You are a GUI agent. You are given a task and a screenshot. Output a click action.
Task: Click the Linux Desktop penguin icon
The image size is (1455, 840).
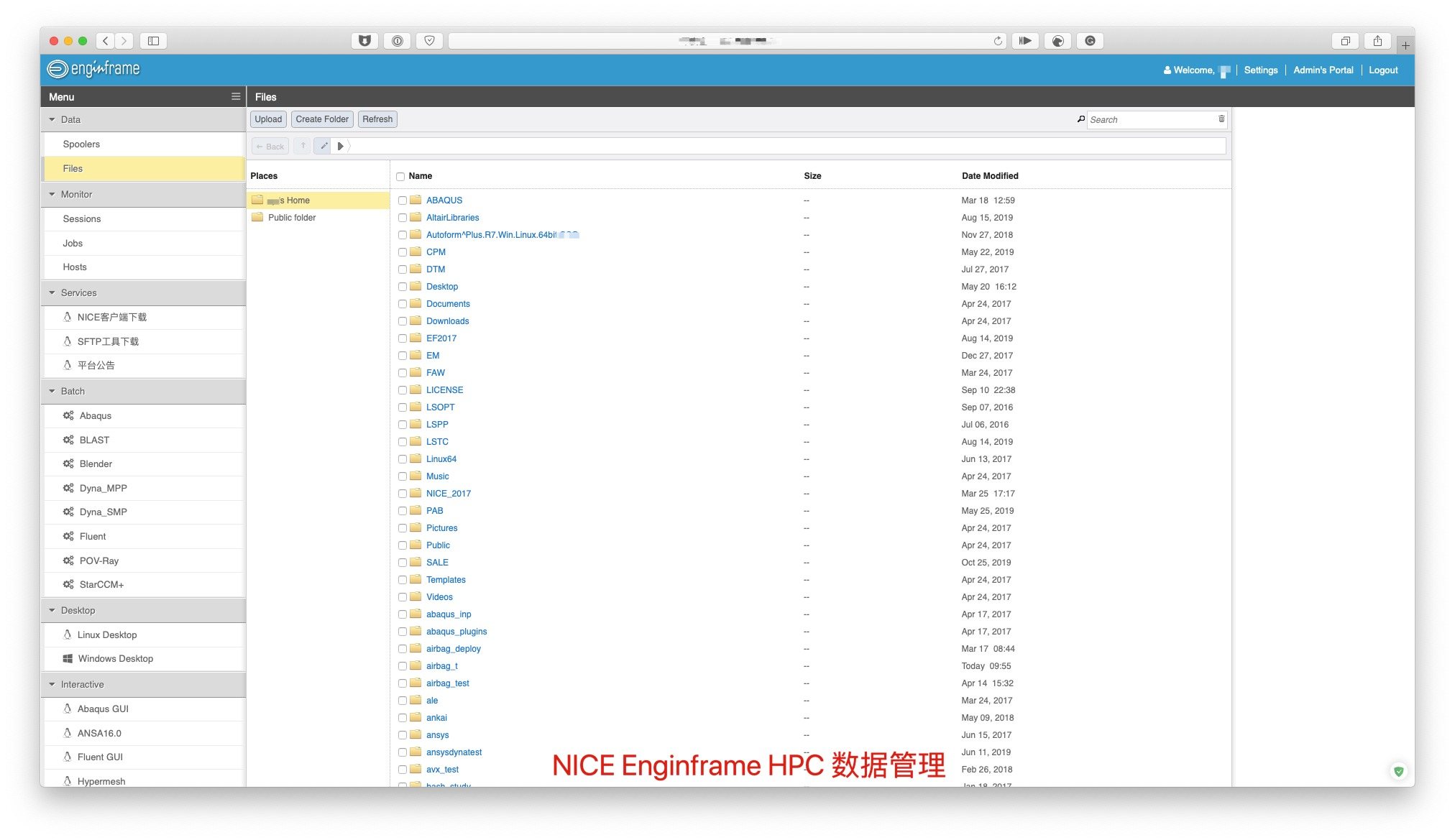click(68, 634)
